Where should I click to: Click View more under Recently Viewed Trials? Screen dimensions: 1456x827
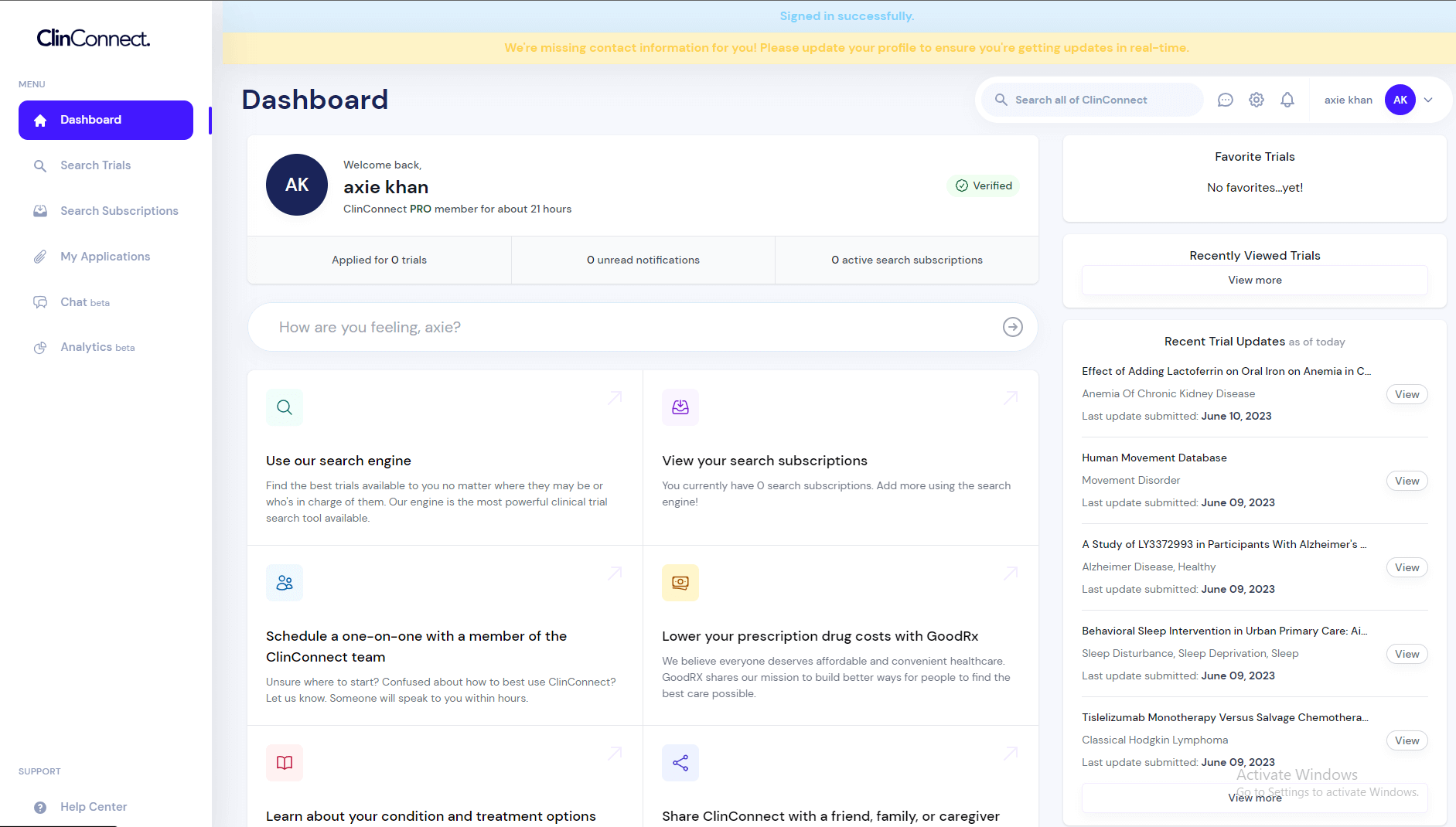1254,280
